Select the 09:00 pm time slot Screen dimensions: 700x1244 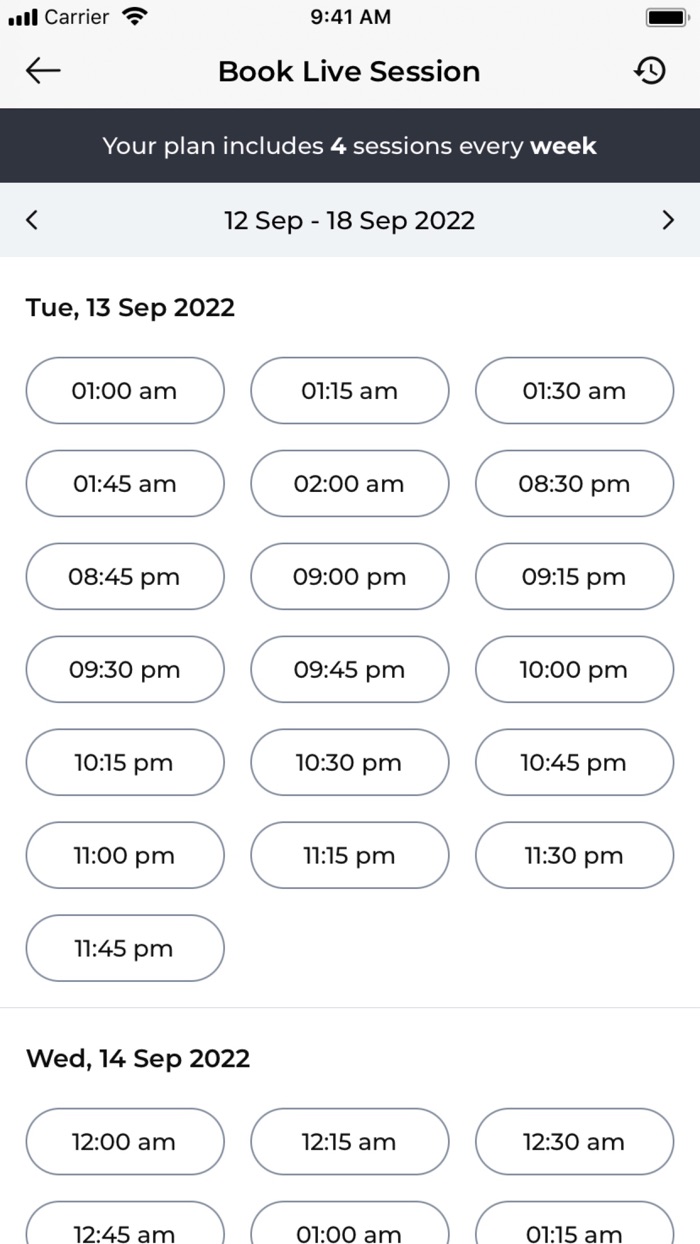pyautogui.click(x=349, y=577)
